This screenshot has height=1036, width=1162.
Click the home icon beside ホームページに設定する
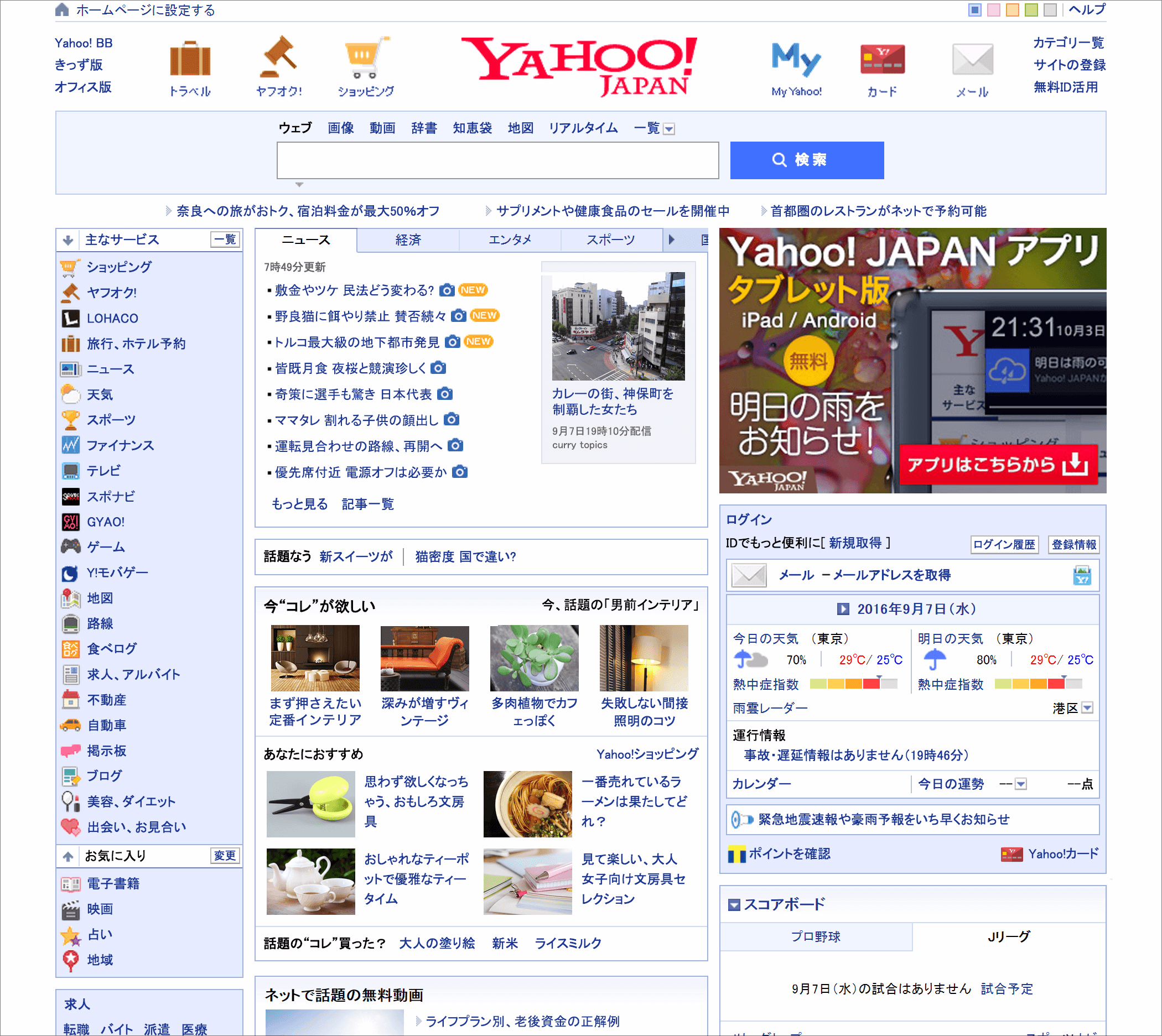(x=62, y=9)
